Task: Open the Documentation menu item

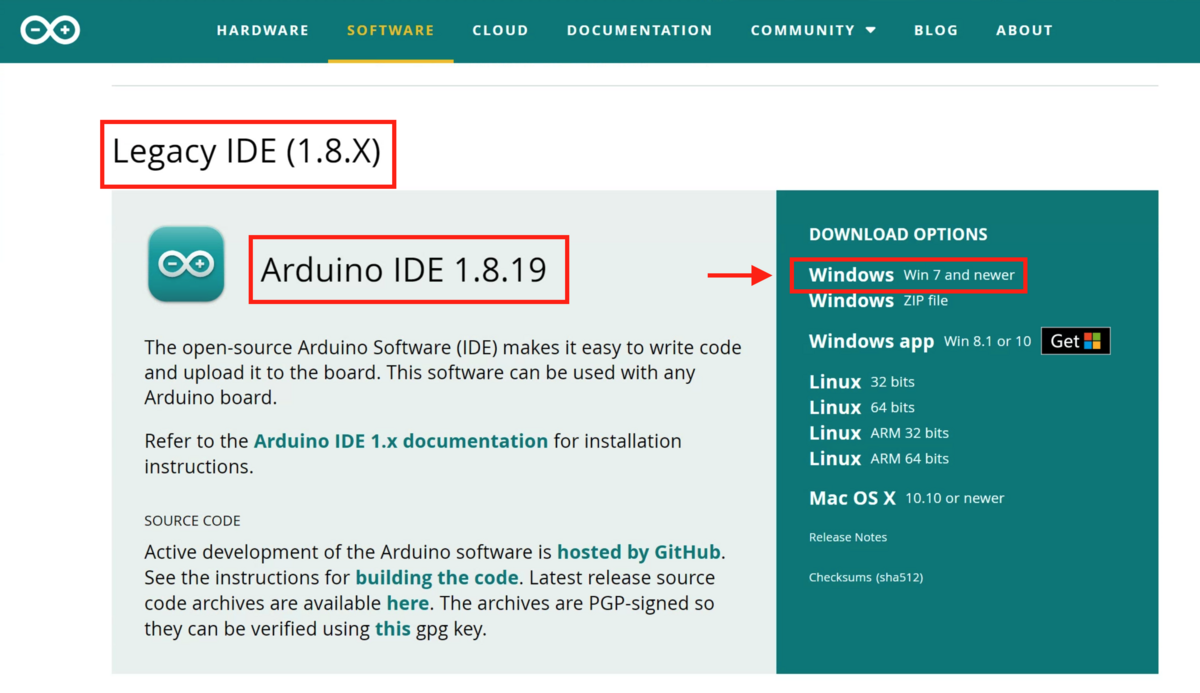Action: [x=640, y=30]
